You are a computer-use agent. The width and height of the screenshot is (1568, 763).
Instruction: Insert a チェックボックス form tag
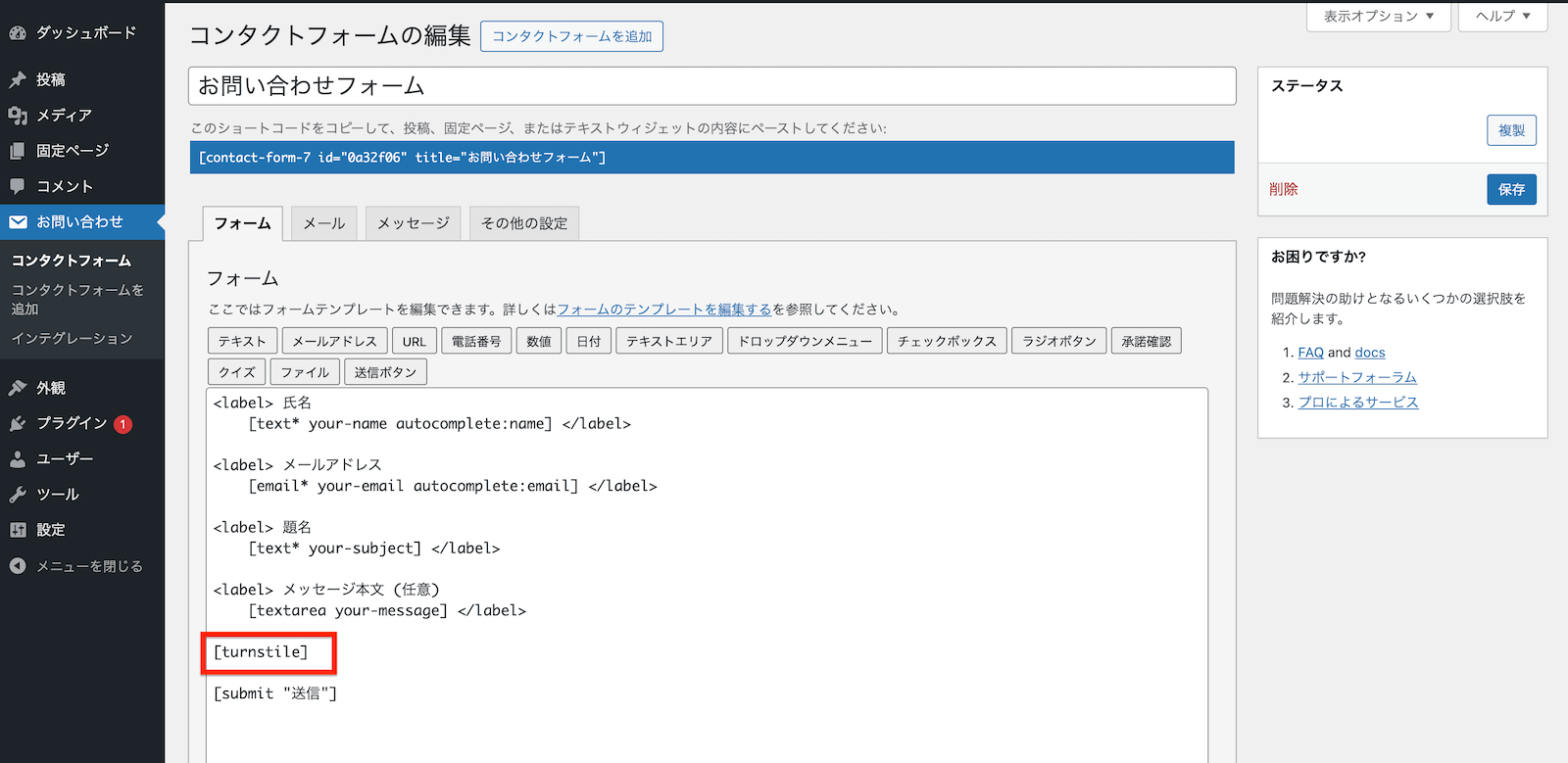[x=947, y=341]
